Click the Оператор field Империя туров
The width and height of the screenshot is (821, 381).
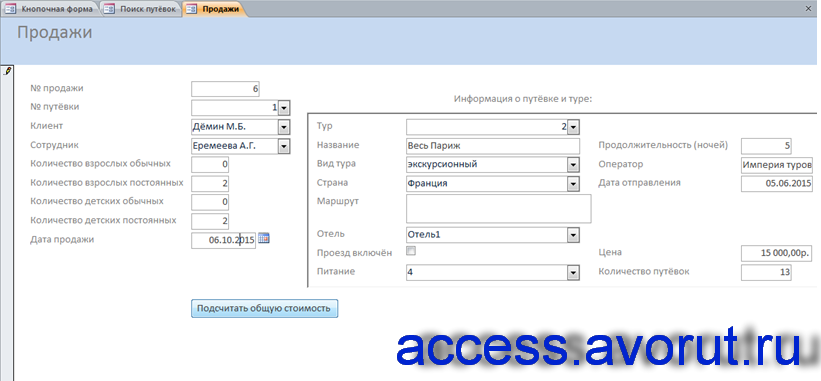pyautogui.click(x=777, y=165)
